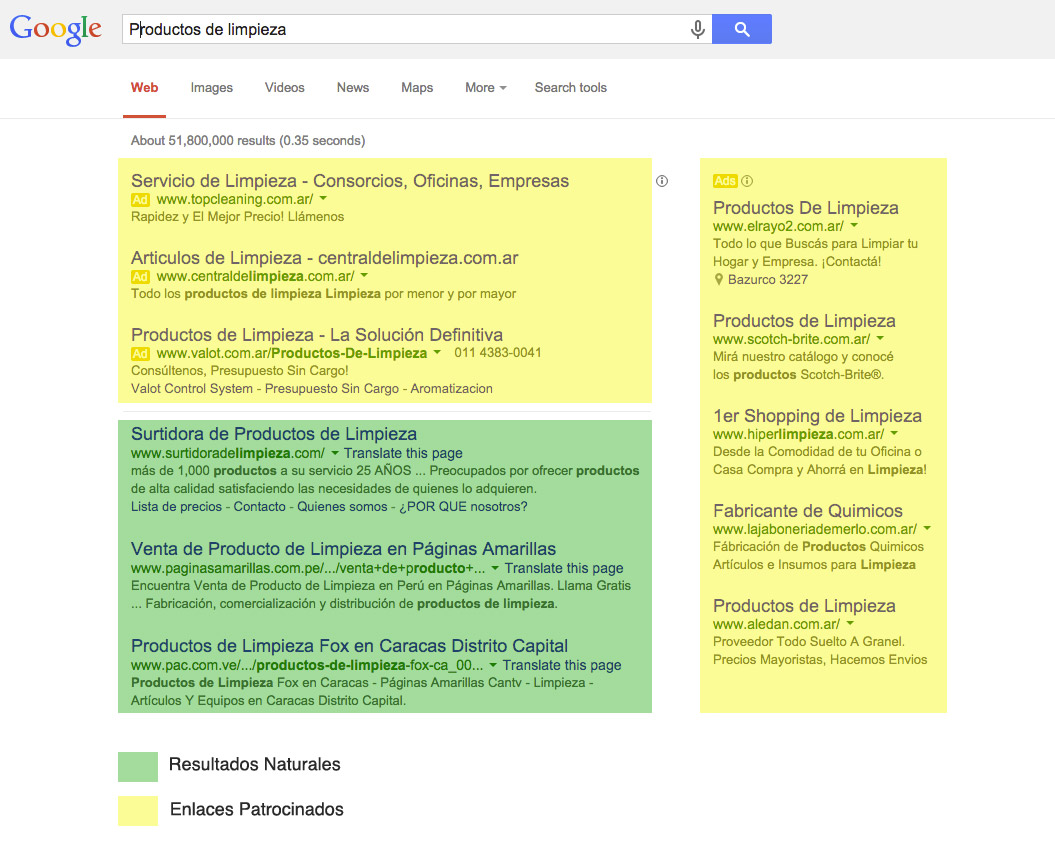Expand arrow next to paginasamarillas.com.pe URL
The height and width of the screenshot is (857, 1055).
click(495, 568)
